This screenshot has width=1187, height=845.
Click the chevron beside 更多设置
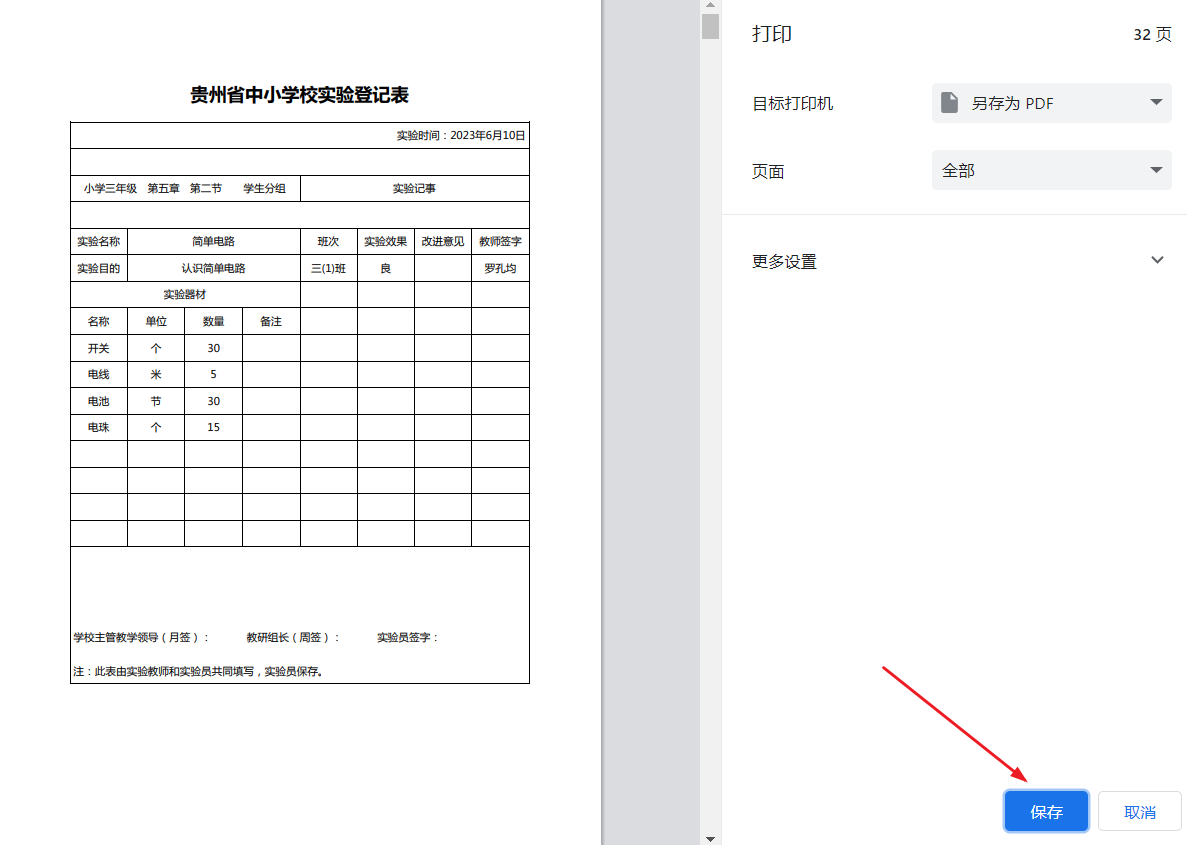point(1157,260)
